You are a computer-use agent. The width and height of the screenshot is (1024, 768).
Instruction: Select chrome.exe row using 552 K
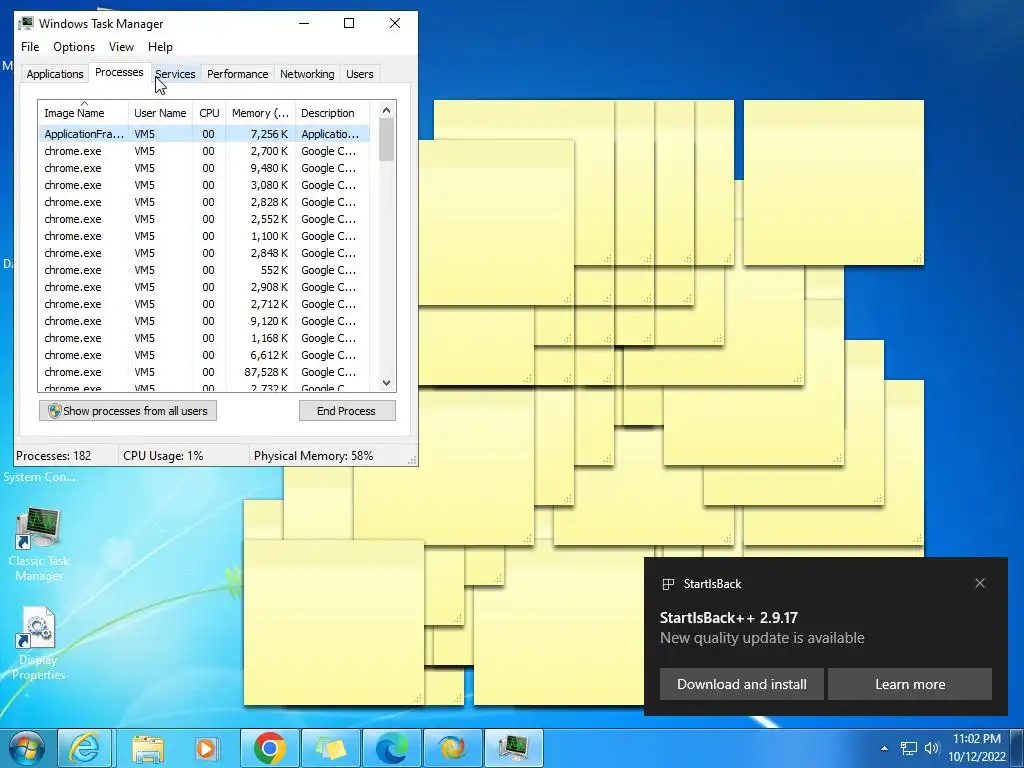click(204, 270)
